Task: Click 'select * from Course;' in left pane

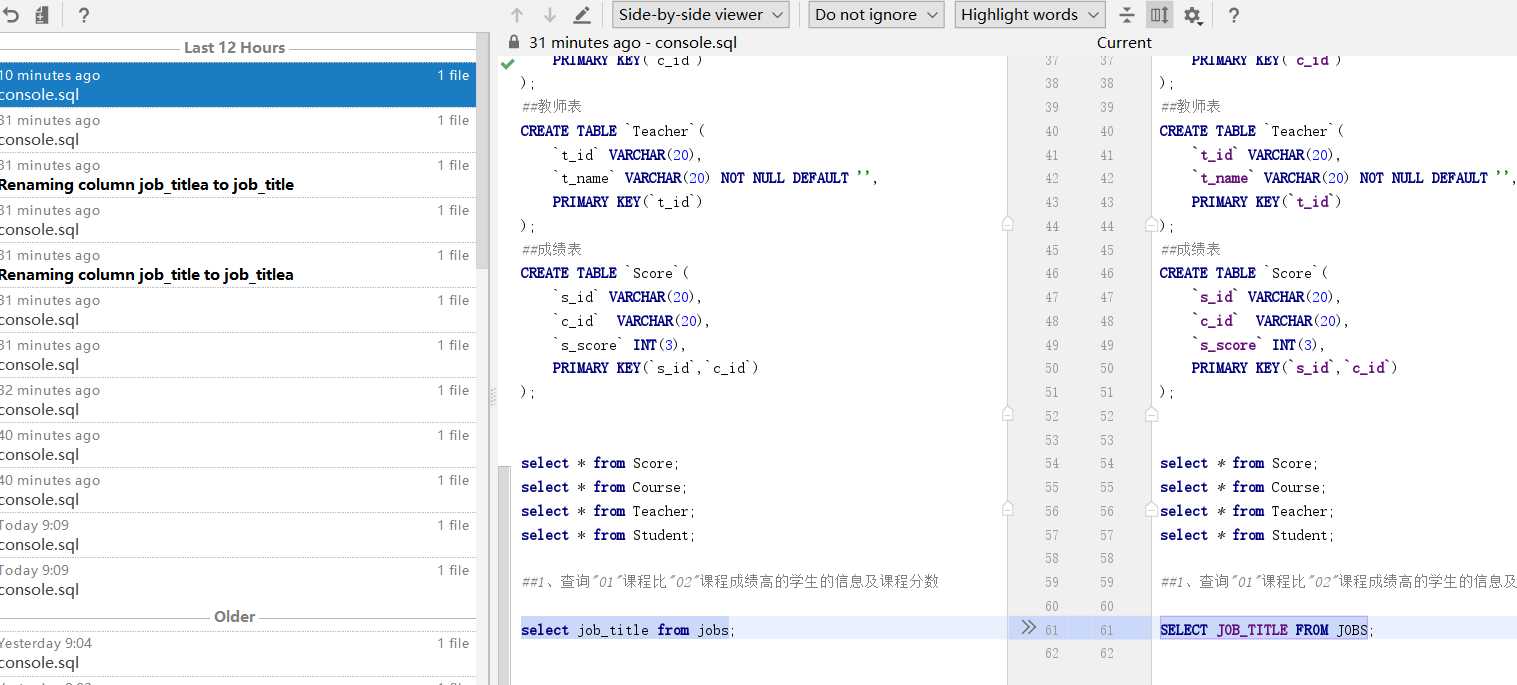Action: pyautogui.click(x=603, y=487)
